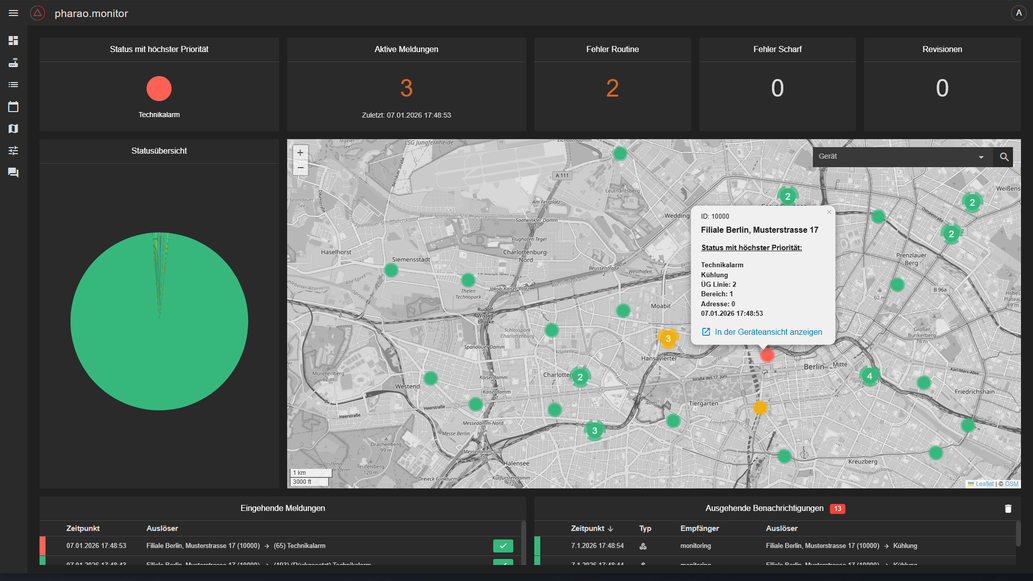Click the red Technikalarm status circle

[159, 88]
